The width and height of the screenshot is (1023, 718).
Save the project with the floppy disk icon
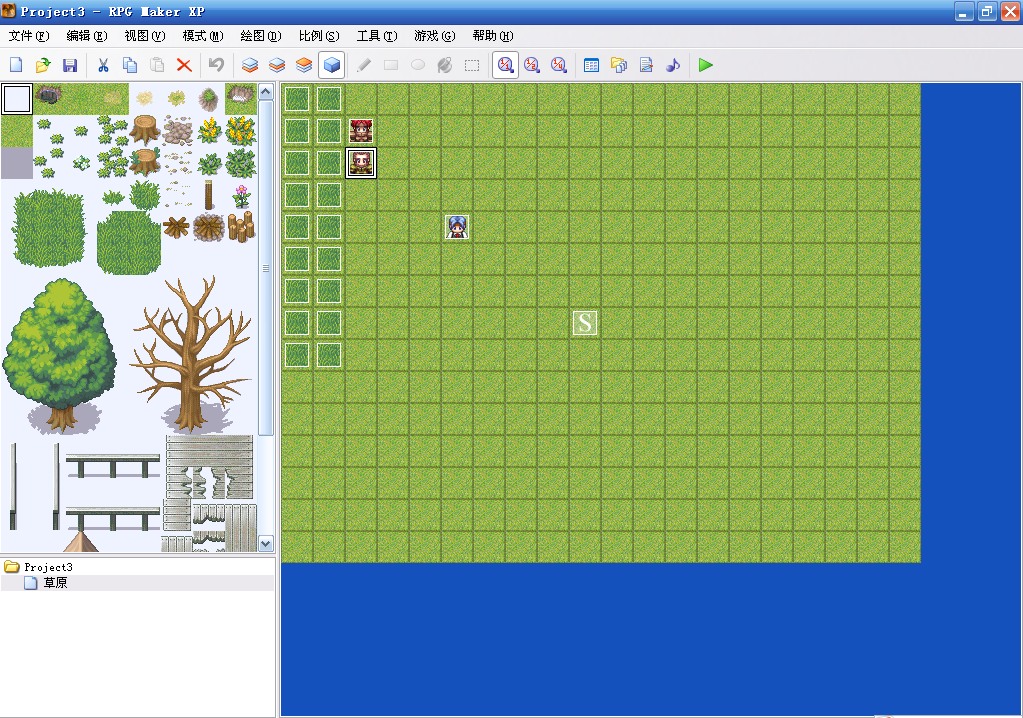(70, 65)
